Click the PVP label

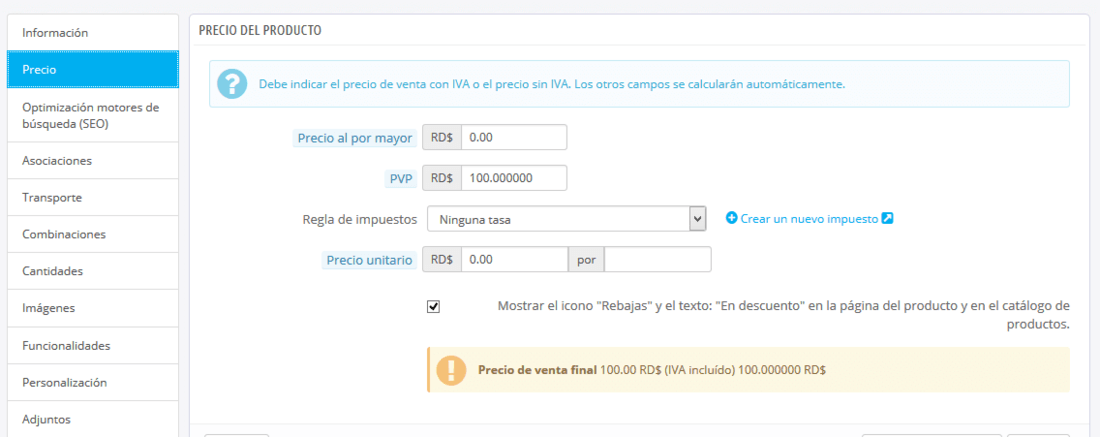(399, 179)
